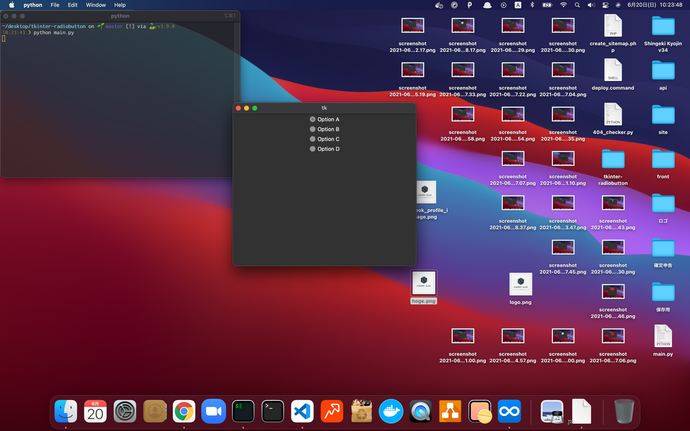
Task: Close the tk window with red button
Action: coord(239,108)
